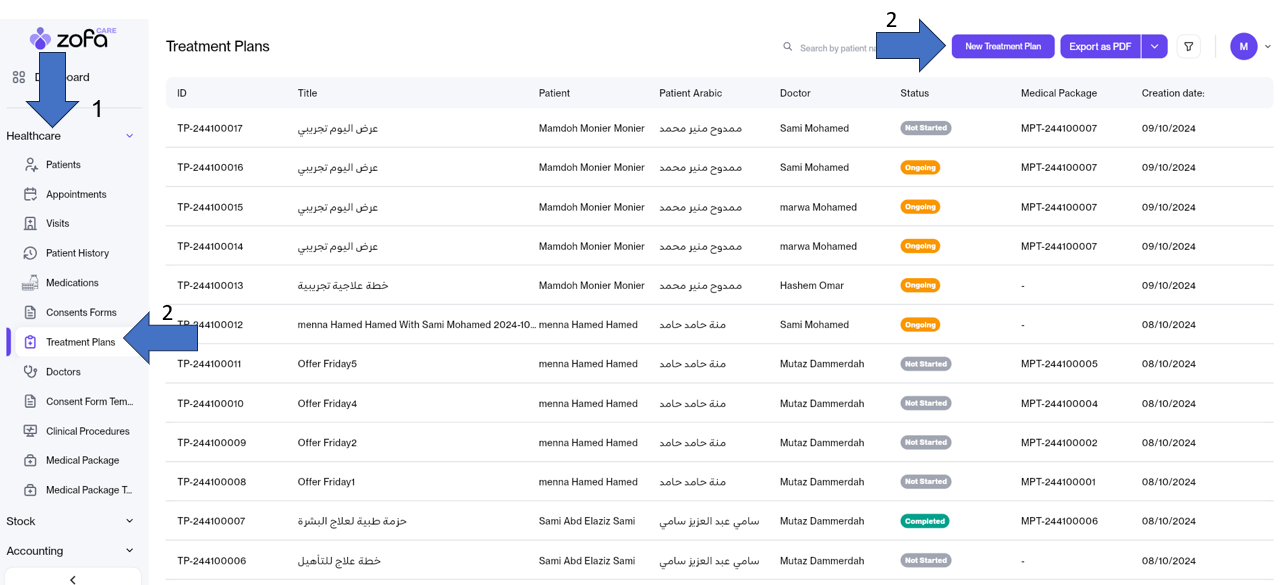Image resolution: width=1287 pixels, height=585 pixels.
Task: Open Consents Forms menu item
Action: point(81,313)
